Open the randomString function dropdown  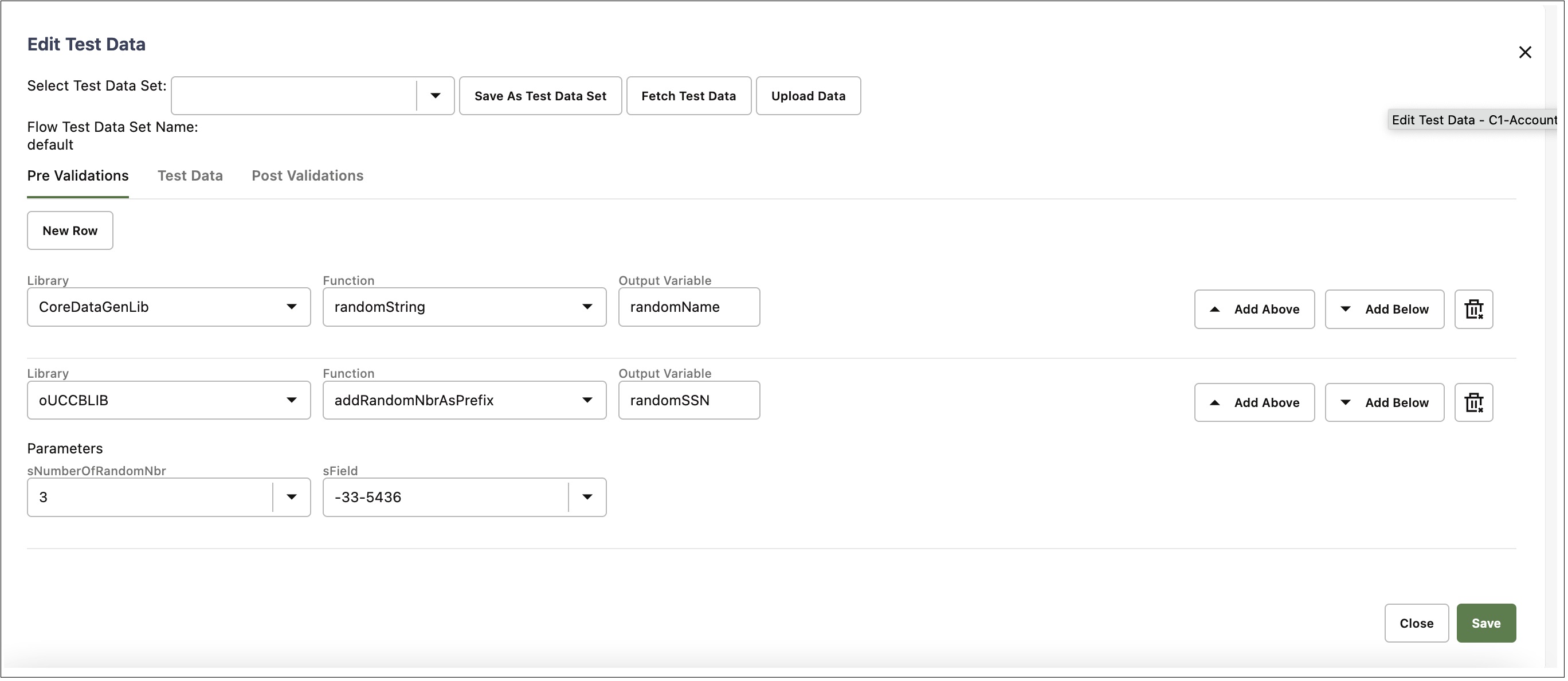pos(587,307)
